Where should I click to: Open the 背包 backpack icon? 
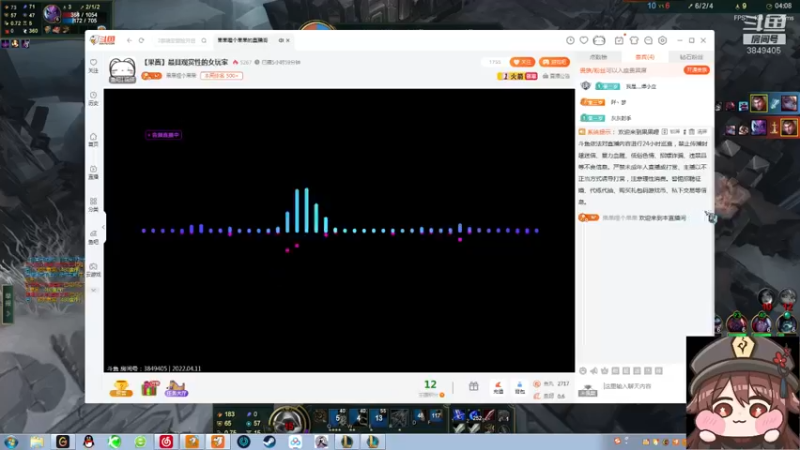[519, 388]
